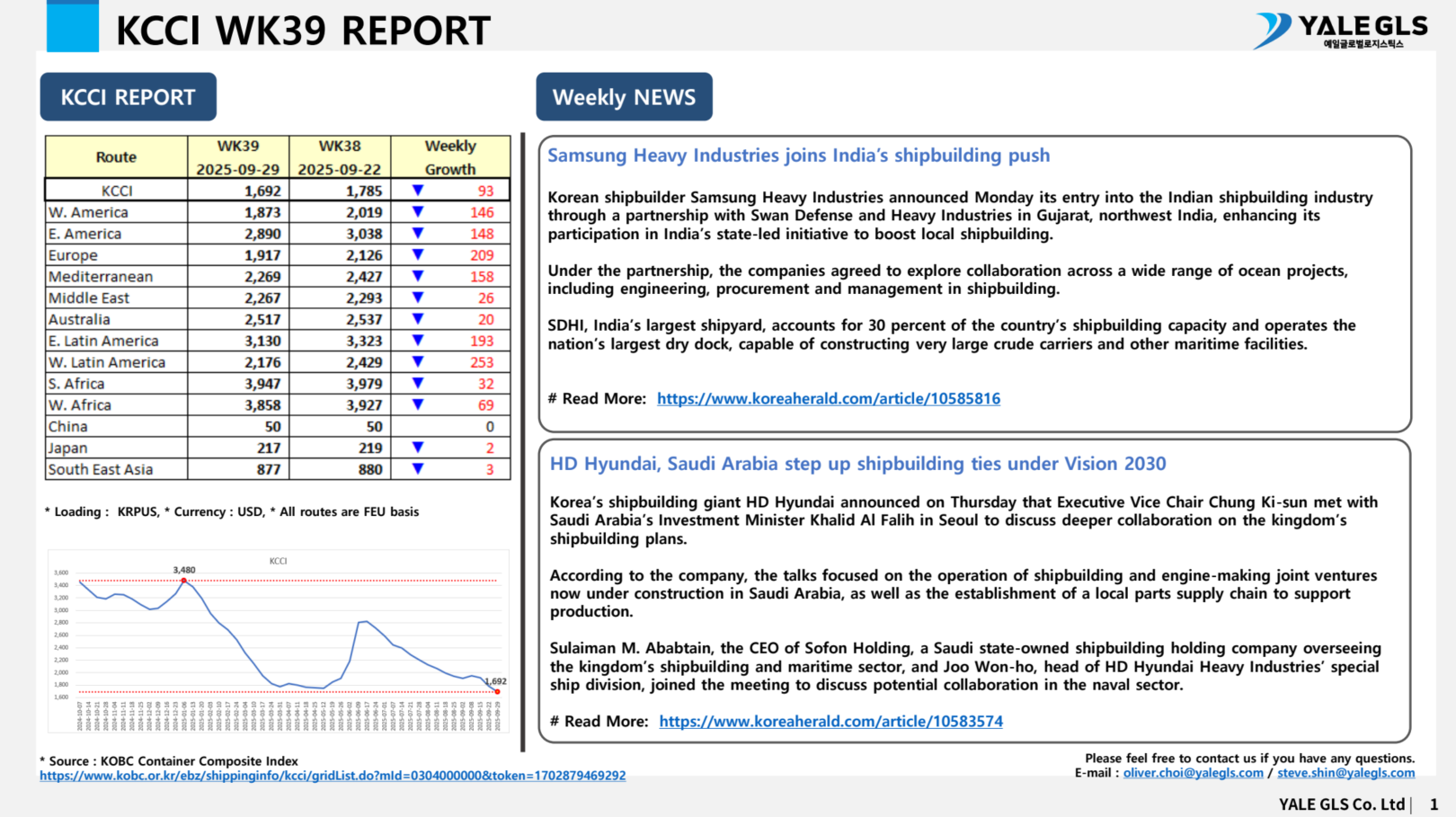Click the Samsung Heavy Industries news headline
The width and height of the screenshot is (1456, 817).
[798, 155]
